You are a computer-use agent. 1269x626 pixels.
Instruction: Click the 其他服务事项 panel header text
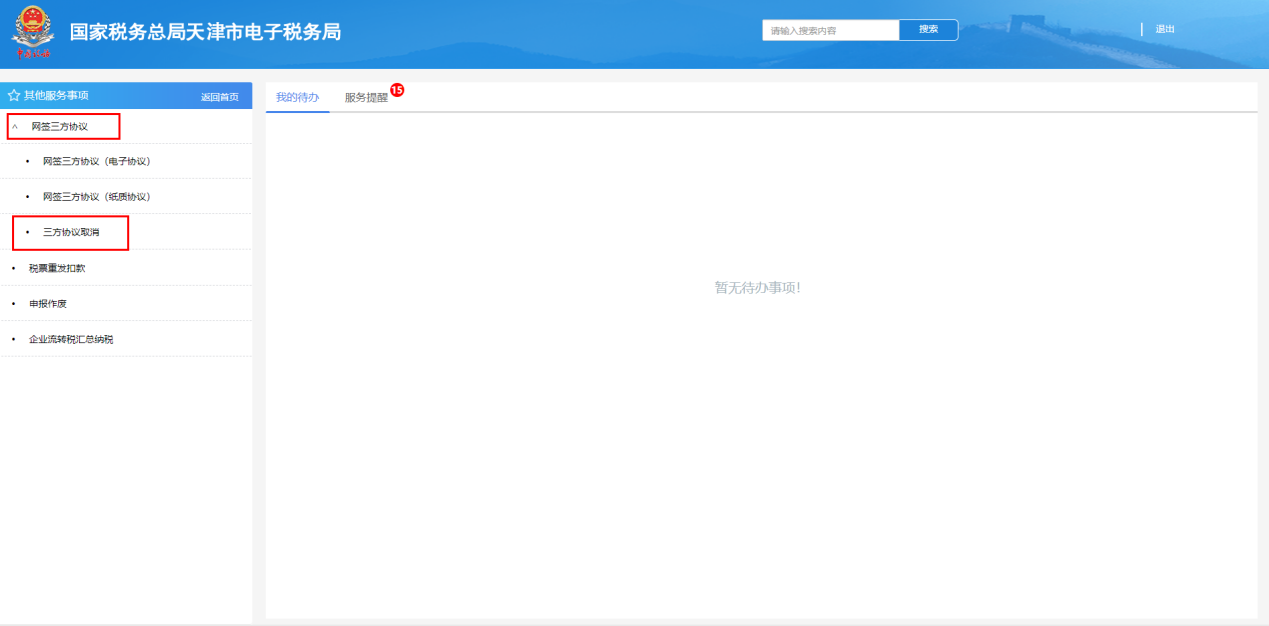pos(56,96)
